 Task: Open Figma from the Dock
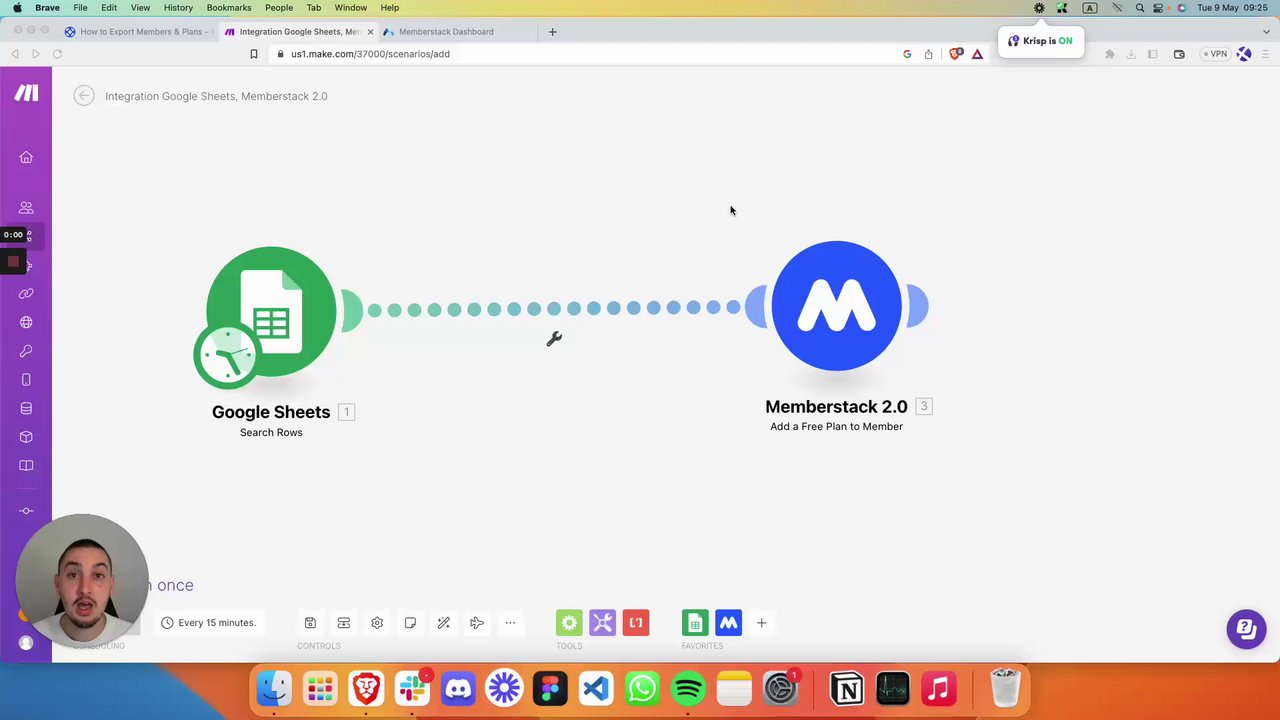pos(550,688)
